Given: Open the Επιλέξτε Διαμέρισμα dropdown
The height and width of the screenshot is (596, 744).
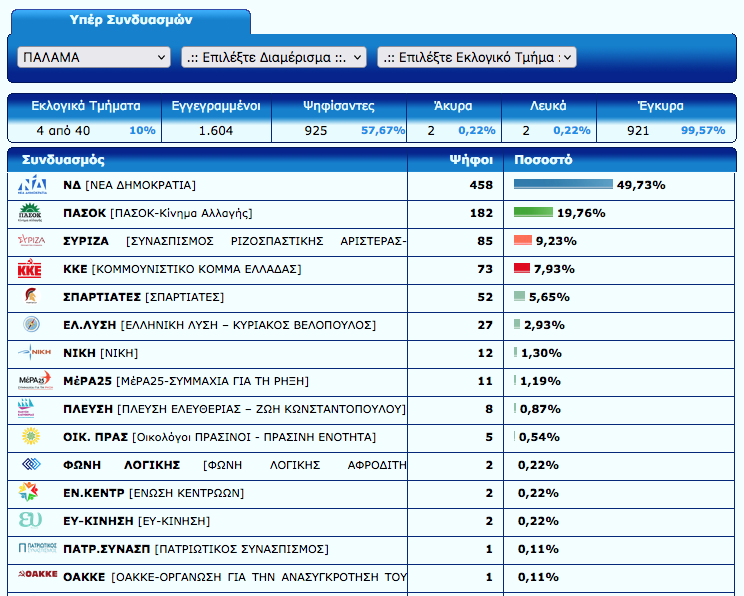Looking at the screenshot, I should (x=274, y=58).
